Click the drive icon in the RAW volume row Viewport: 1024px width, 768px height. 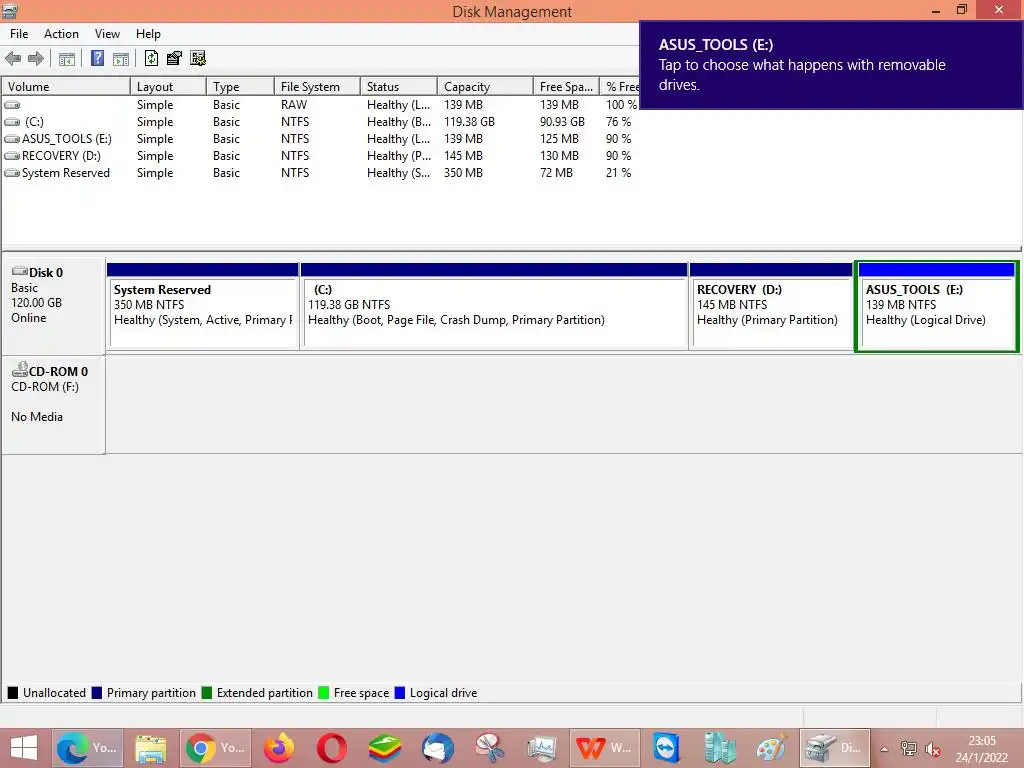[x=12, y=104]
